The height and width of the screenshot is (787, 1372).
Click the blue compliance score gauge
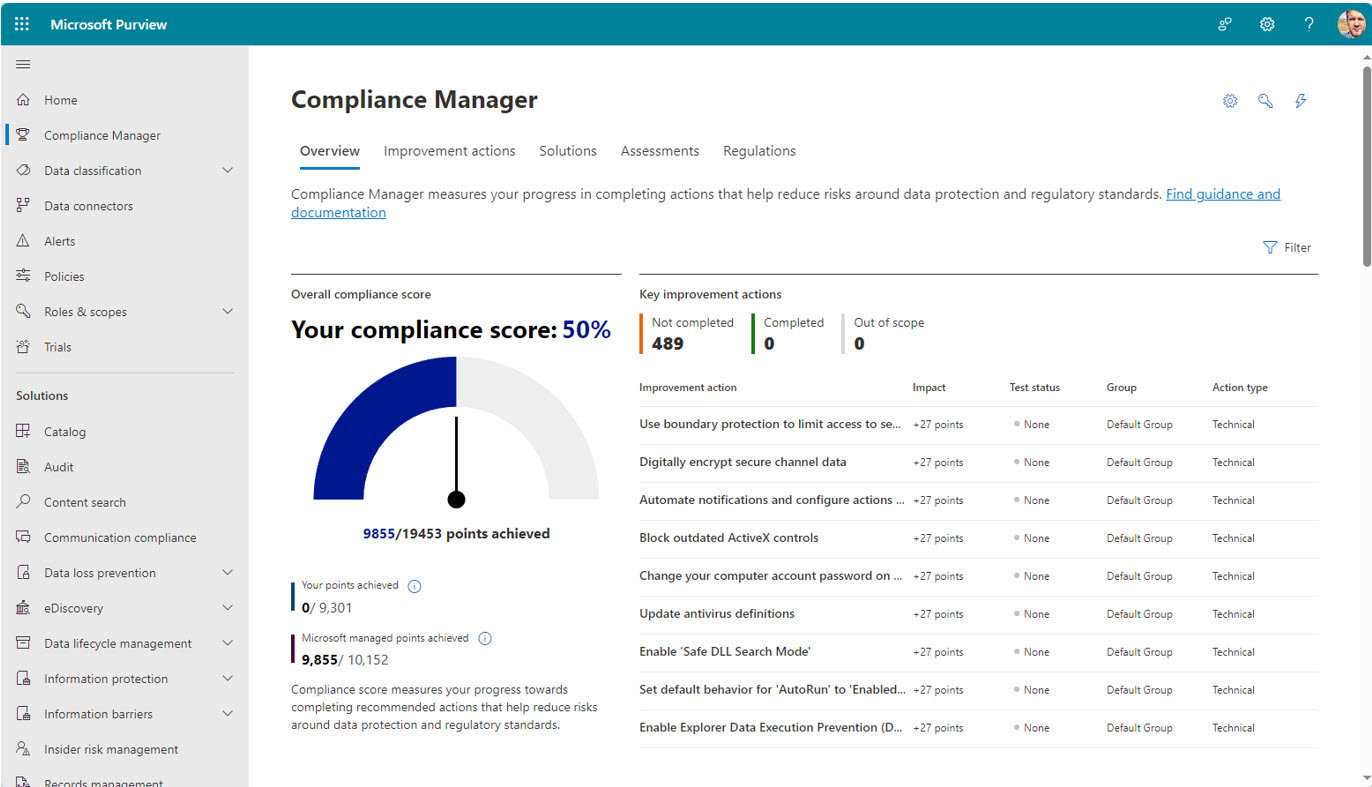[385, 420]
